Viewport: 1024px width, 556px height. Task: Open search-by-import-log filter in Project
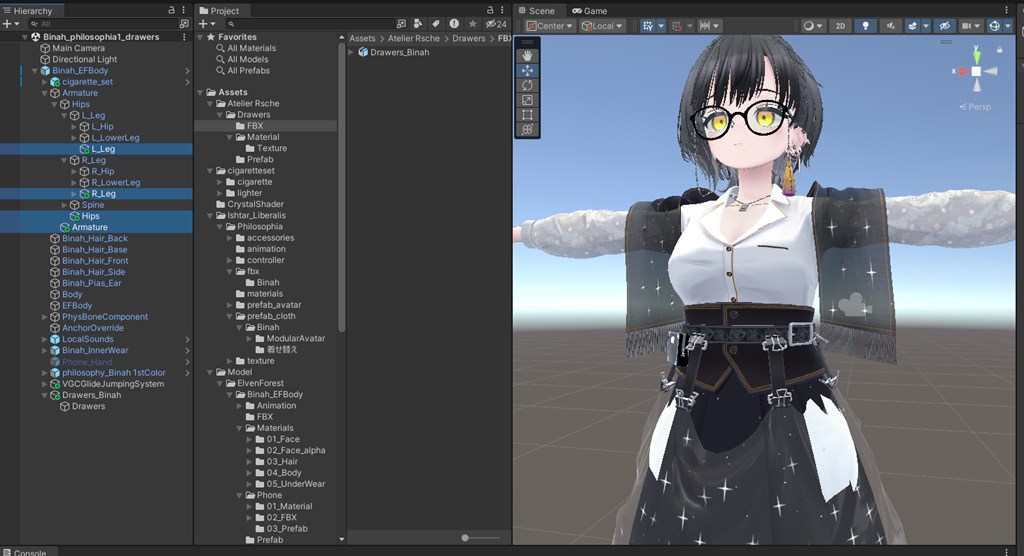click(x=454, y=24)
